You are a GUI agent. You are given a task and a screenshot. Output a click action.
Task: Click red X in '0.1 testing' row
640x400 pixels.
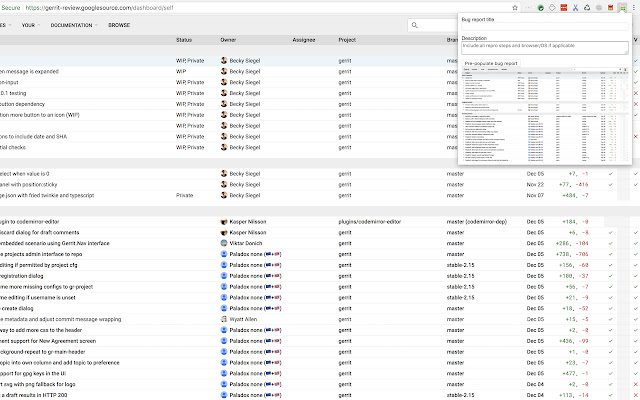(636, 93)
